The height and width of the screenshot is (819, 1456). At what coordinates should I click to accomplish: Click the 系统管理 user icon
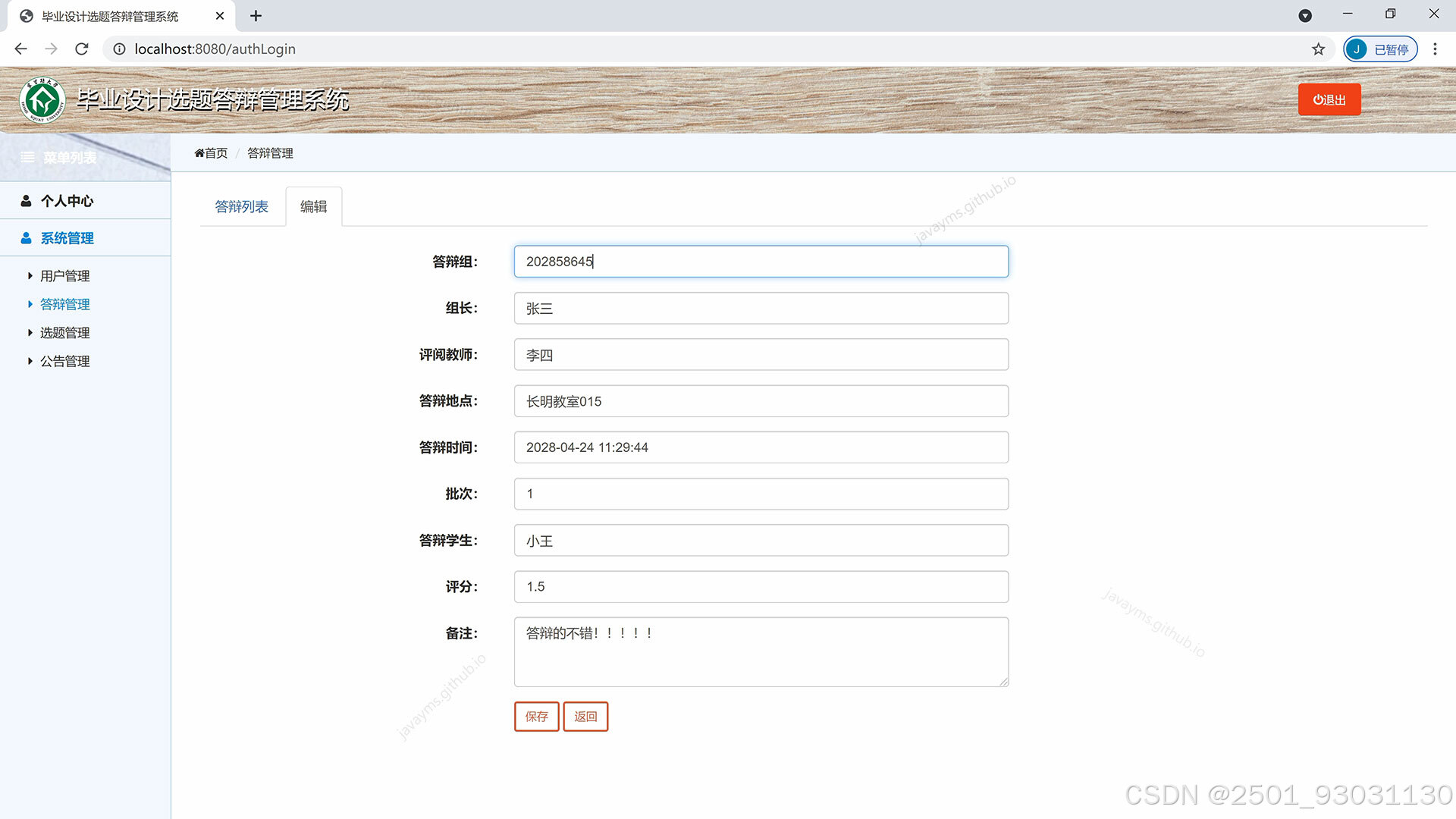[26, 238]
